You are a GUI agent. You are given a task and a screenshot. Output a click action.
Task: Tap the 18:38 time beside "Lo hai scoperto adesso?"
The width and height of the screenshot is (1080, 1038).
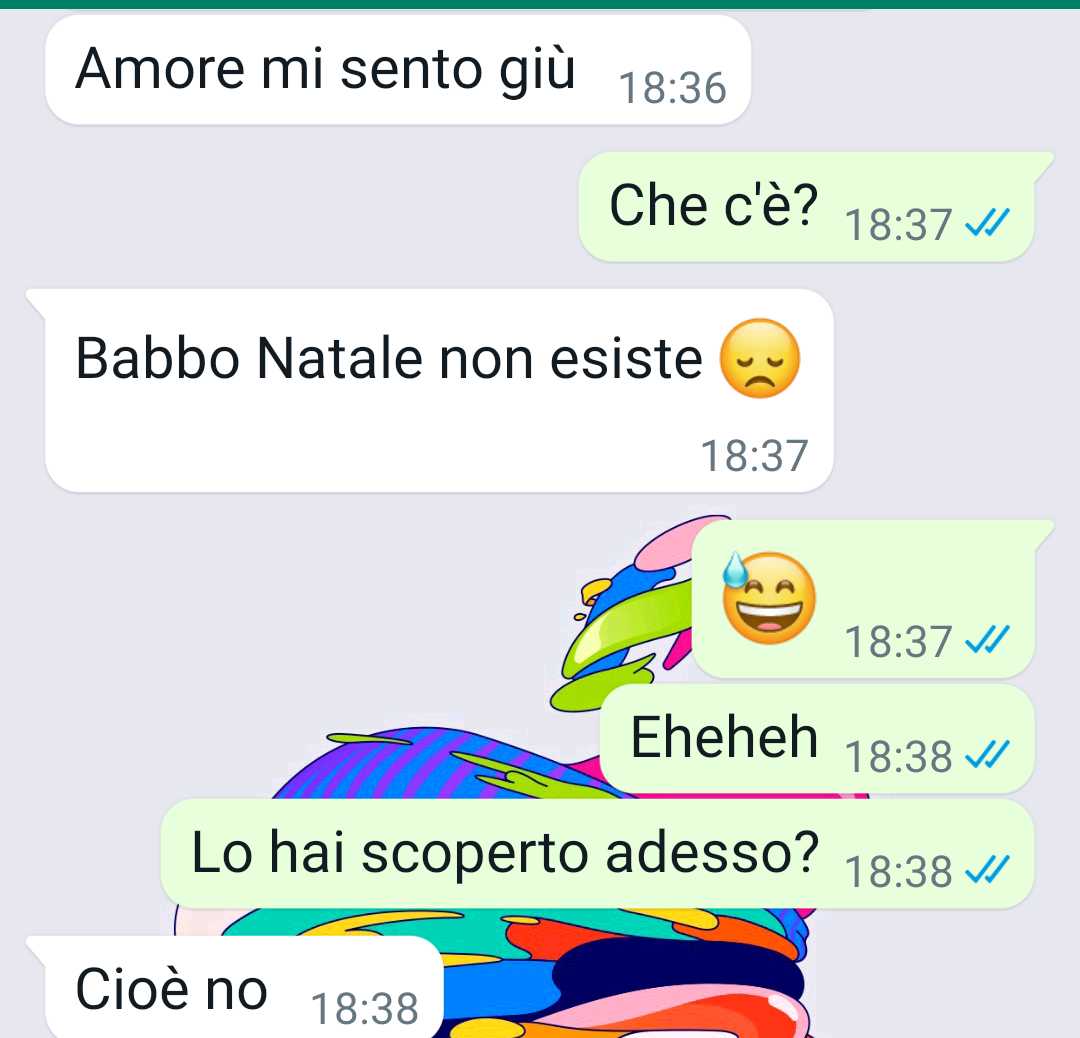[898, 871]
